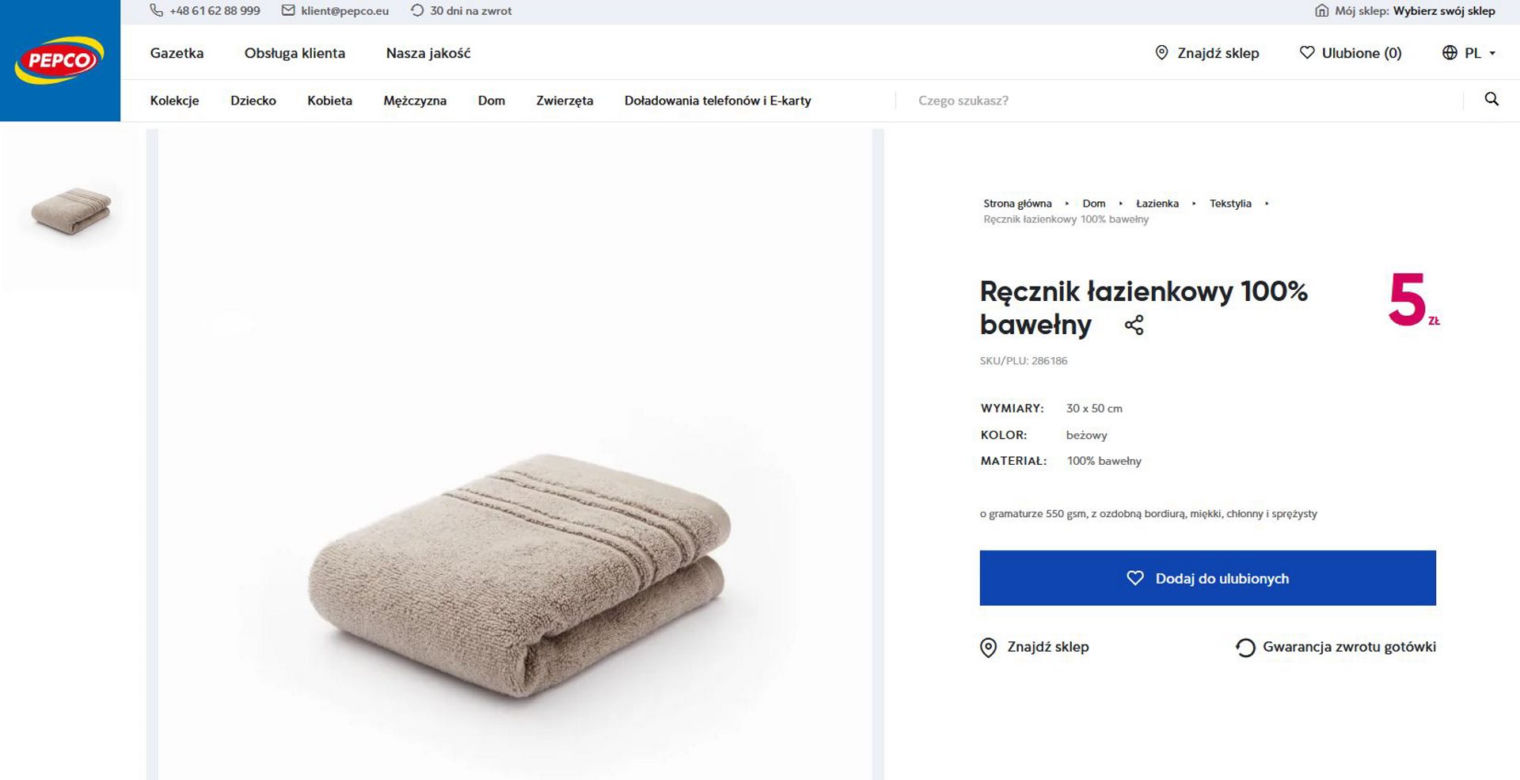The width and height of the screenshot is (1520, 780).
Task: Click the pin icon below favorites button
Action: point(988,647)
